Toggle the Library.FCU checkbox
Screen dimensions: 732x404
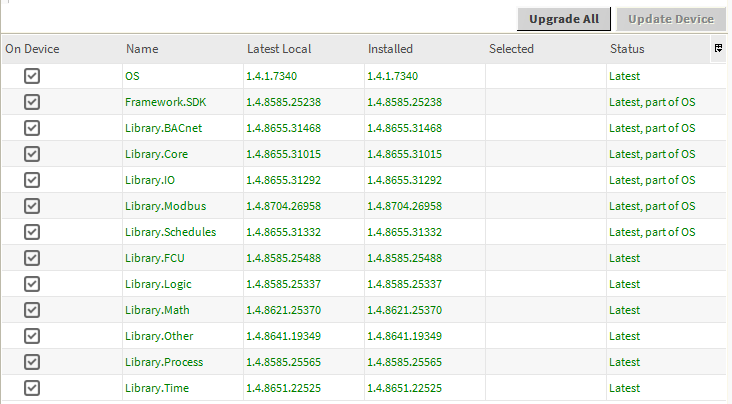click(x=32, y=258)
